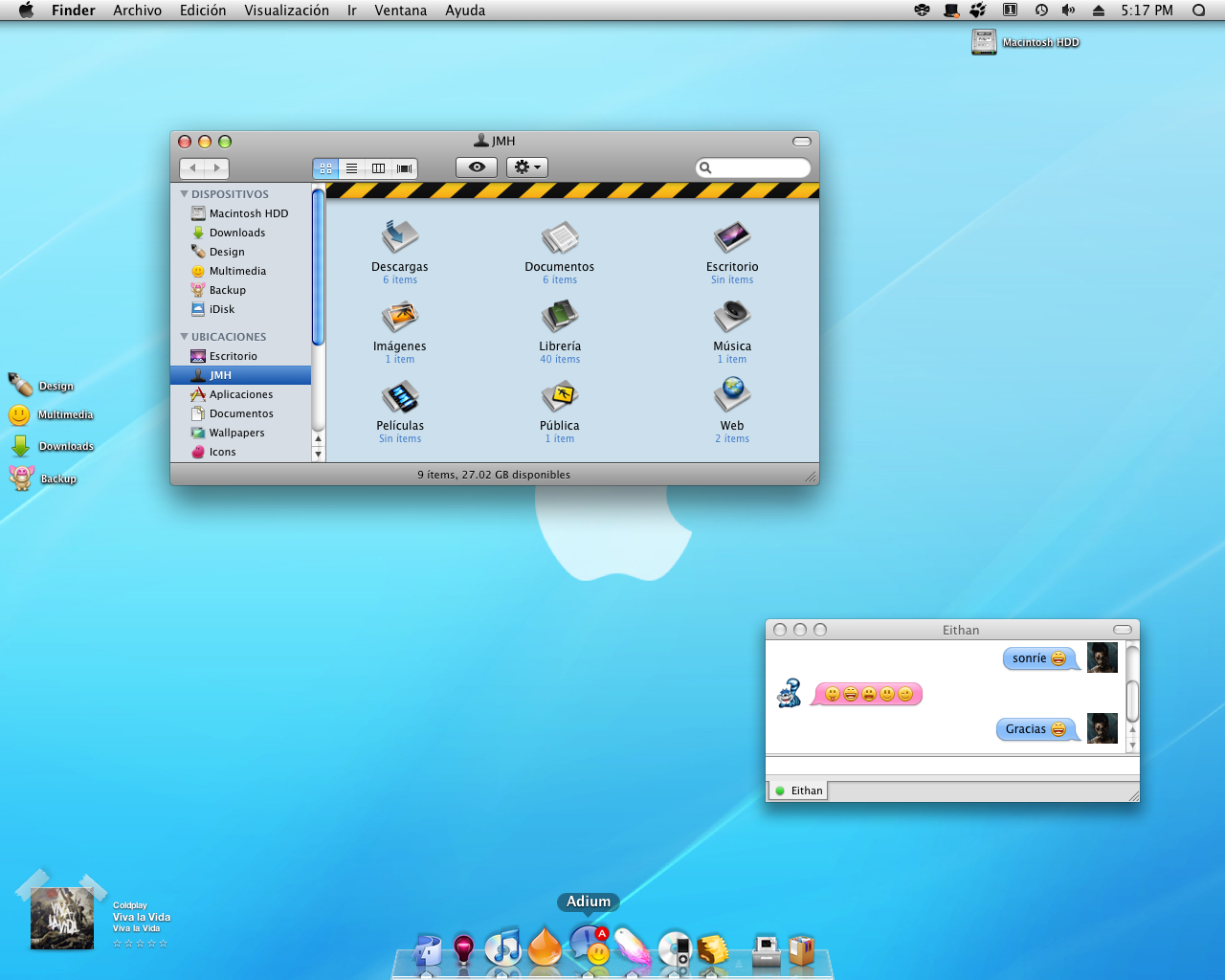Open the pink feather app in dock
The width and height of the screenshot is (1225, 980).
632,947
